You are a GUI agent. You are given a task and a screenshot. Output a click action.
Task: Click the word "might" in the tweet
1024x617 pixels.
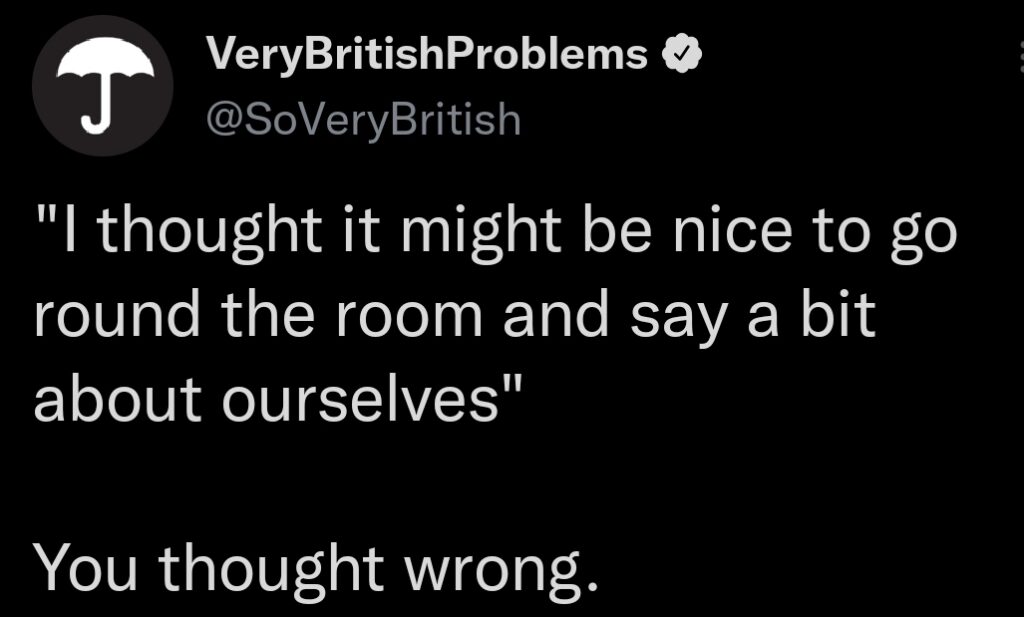click(481, 231)
